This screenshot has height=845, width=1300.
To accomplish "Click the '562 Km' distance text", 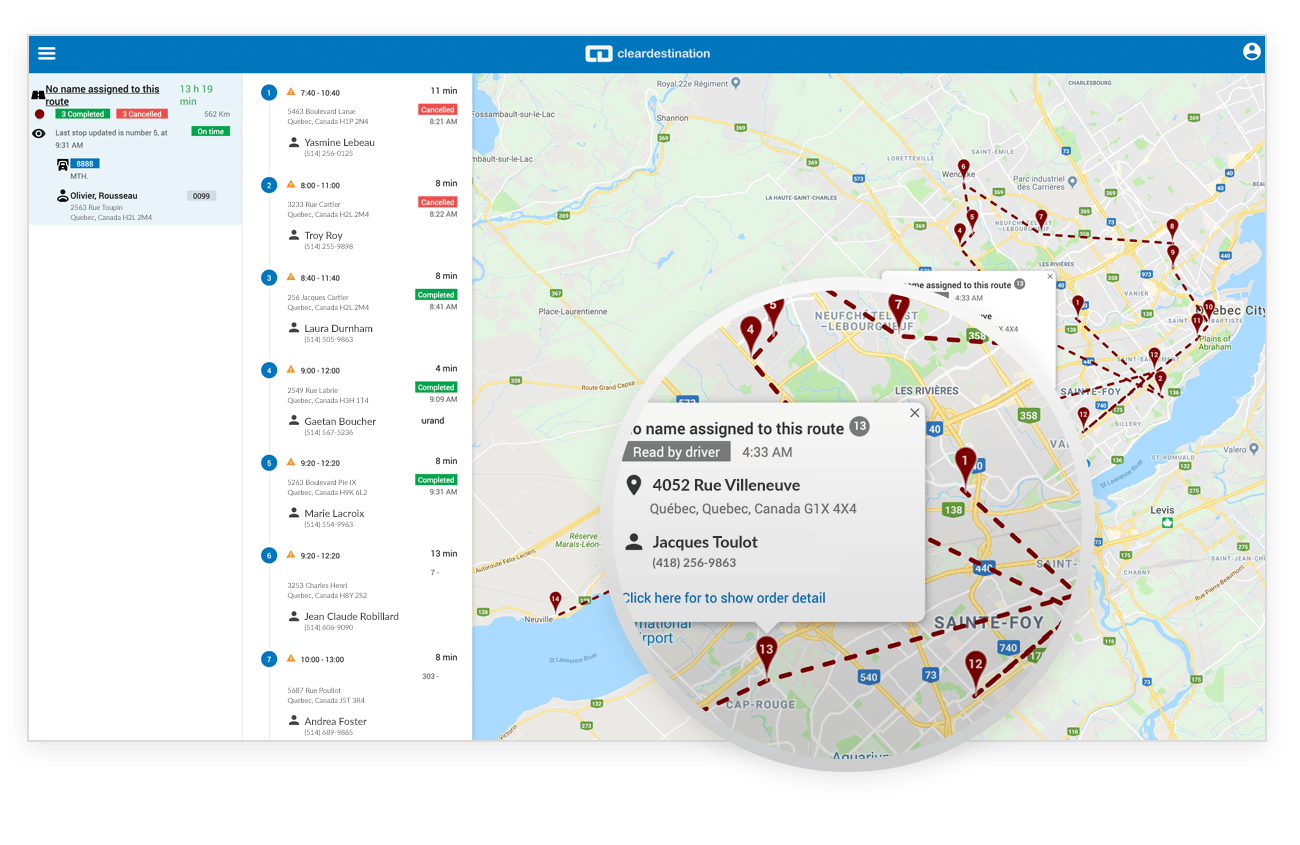I will [x=217, y=114].
